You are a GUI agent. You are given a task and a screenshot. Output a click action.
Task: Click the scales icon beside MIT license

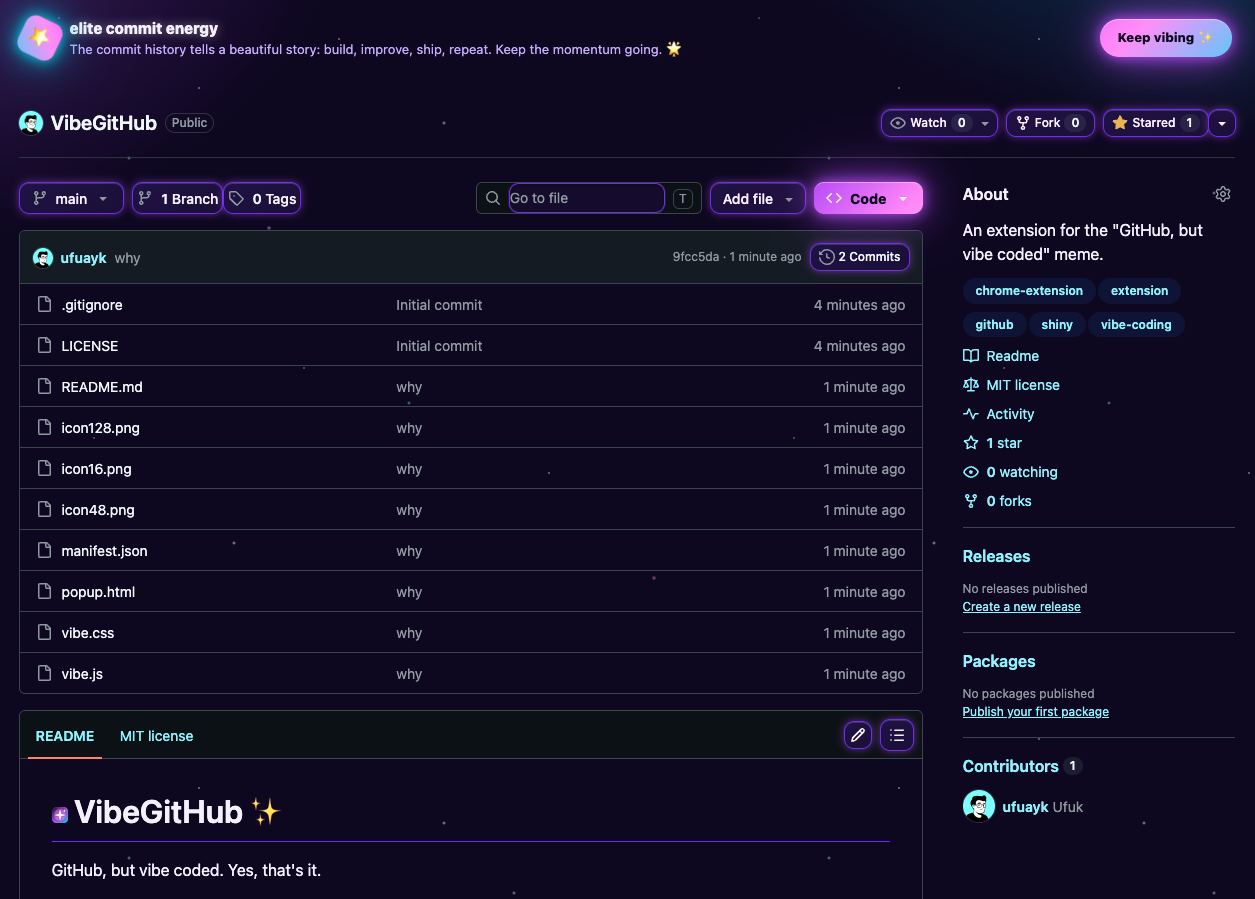(971, 385)
